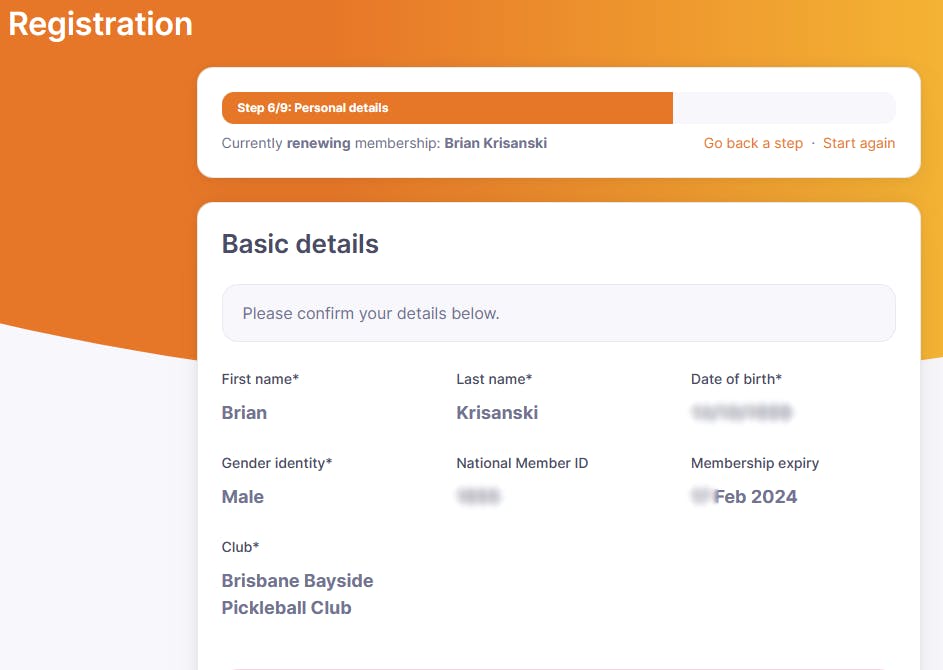Click the "Brisbane Bayside Pickleball Club" value
This screenshot has width=943, height=670.
(297, 594)
